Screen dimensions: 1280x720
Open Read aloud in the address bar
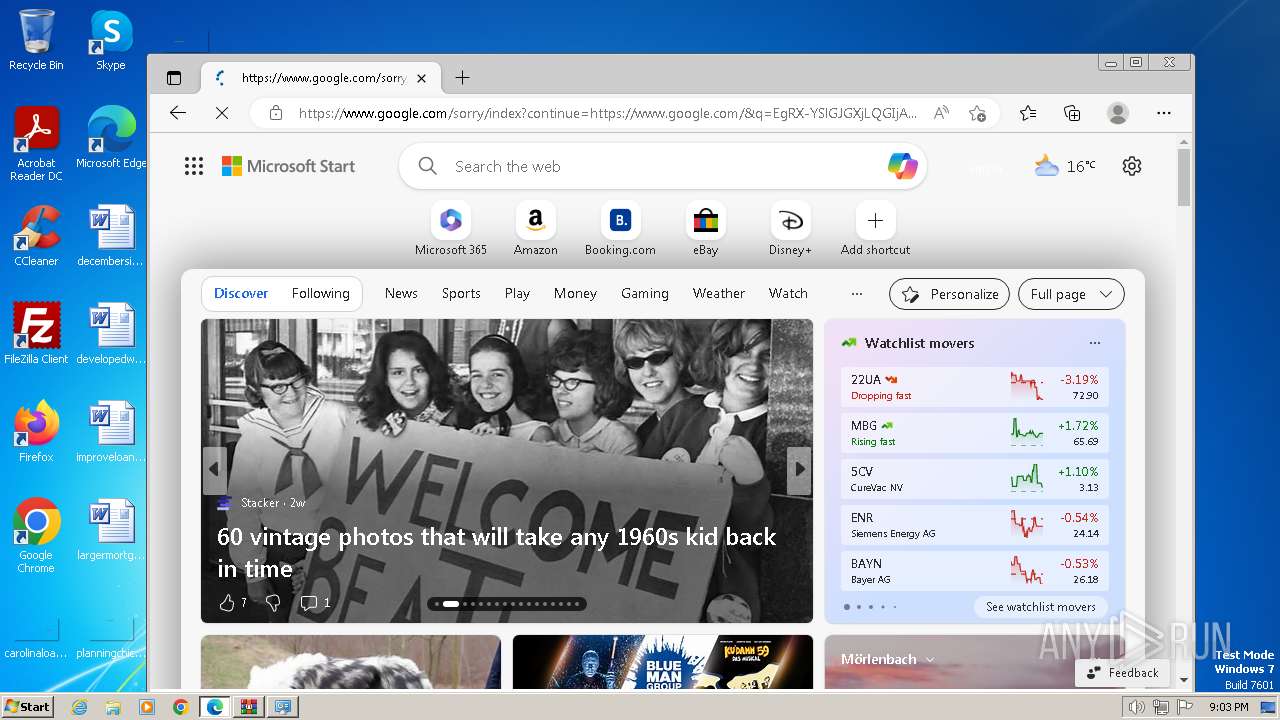[x=941, y=113]
